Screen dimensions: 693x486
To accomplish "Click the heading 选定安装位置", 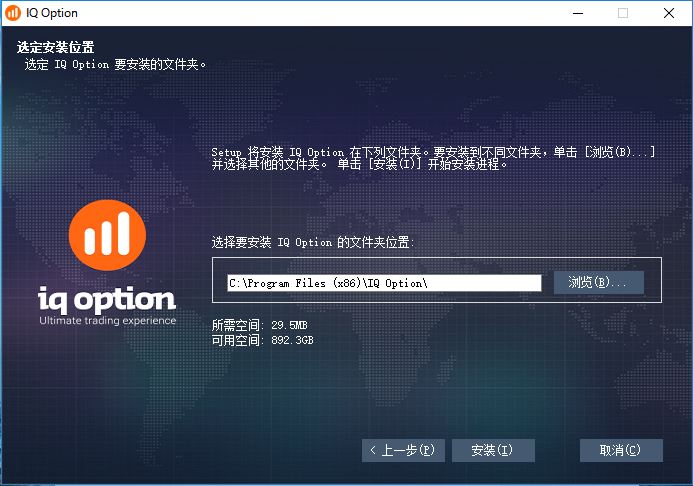I will (56, 47).
